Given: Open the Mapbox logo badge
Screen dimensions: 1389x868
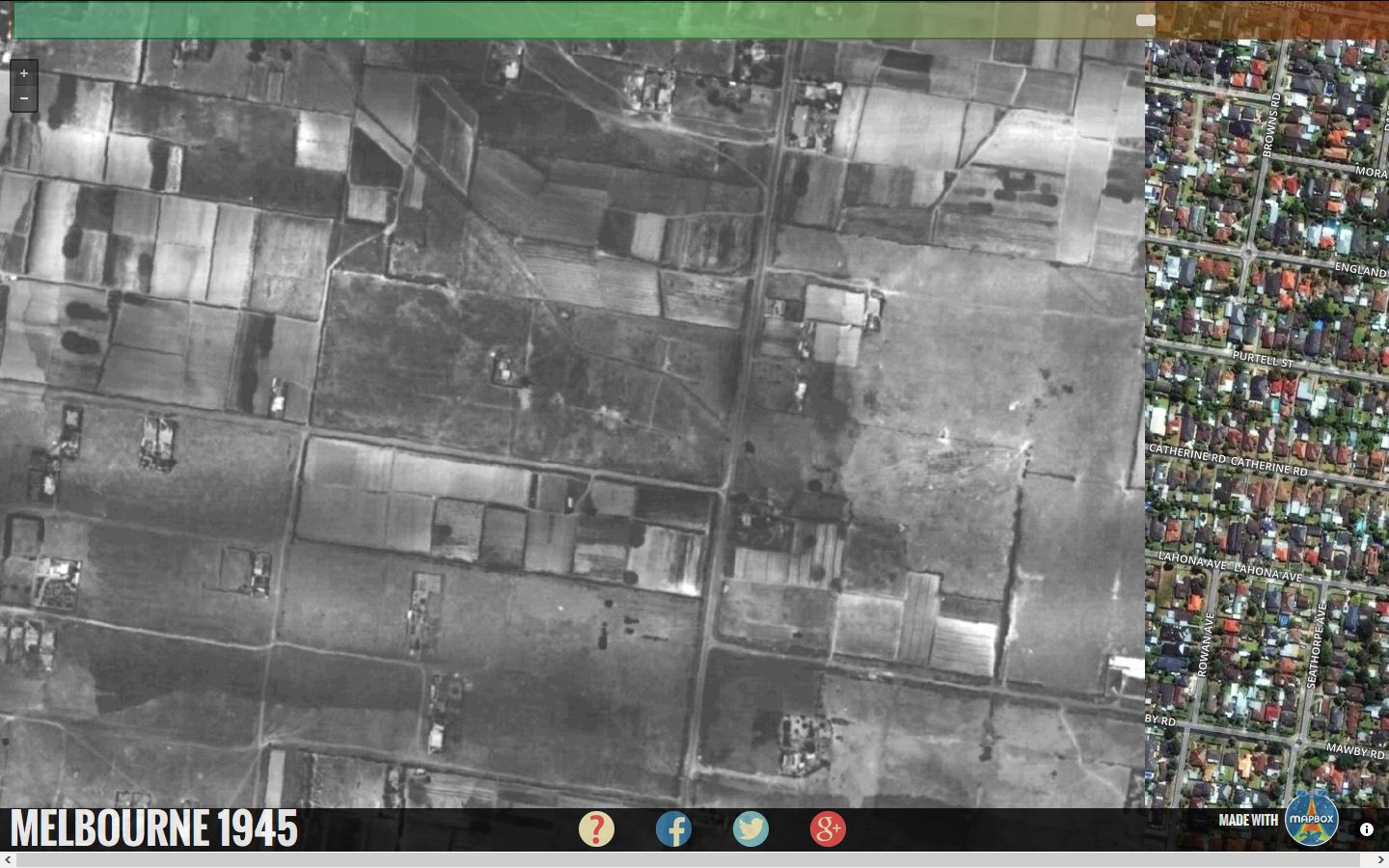Looking at the screenshot, I should click(1312, 820).
